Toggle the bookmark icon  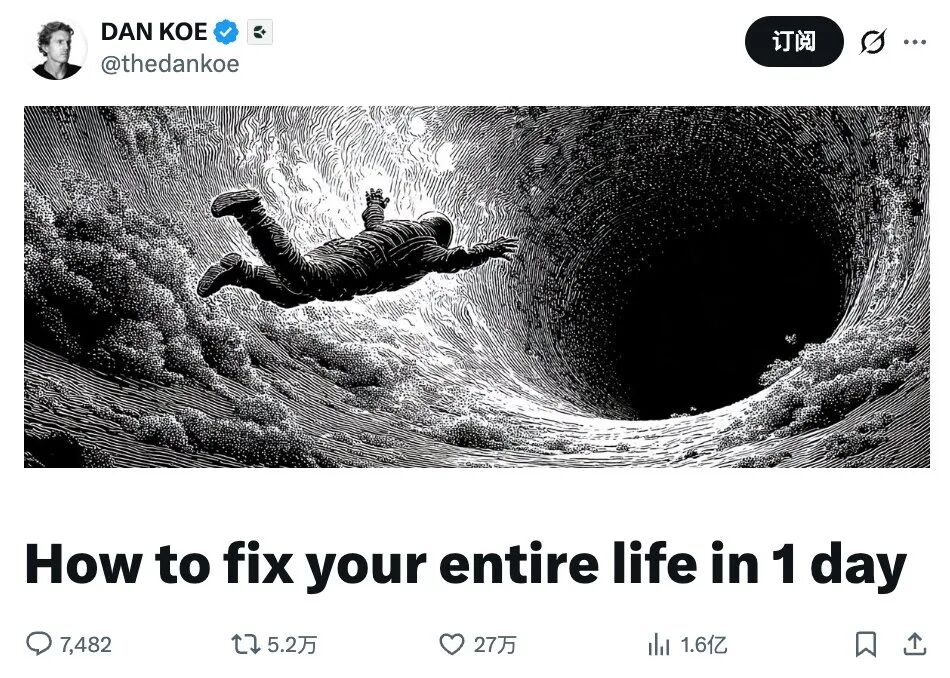pos(866,644)
